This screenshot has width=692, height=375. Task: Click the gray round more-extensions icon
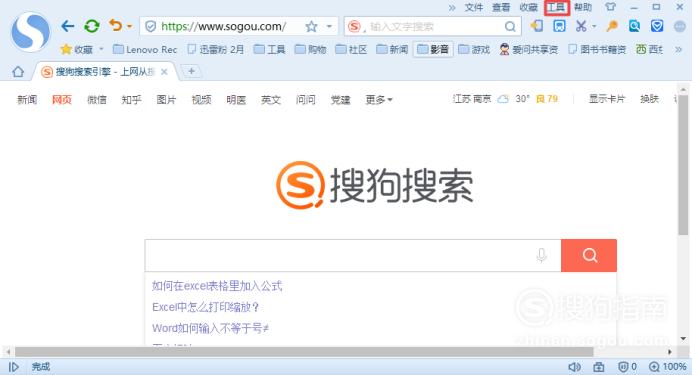pos(680,26)
